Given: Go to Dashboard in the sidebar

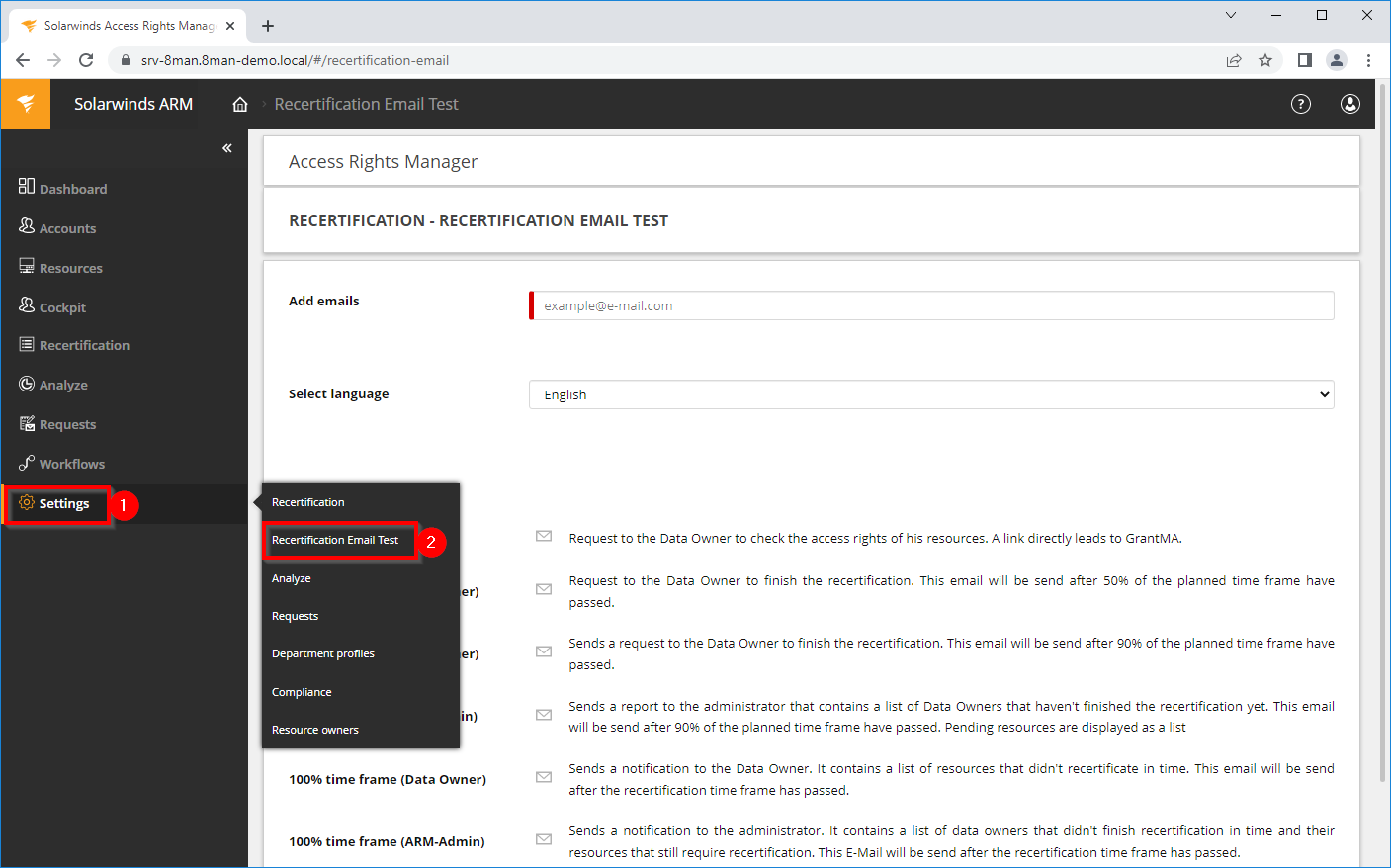Looking at the screenshot, I should click(x=72, y=189).
